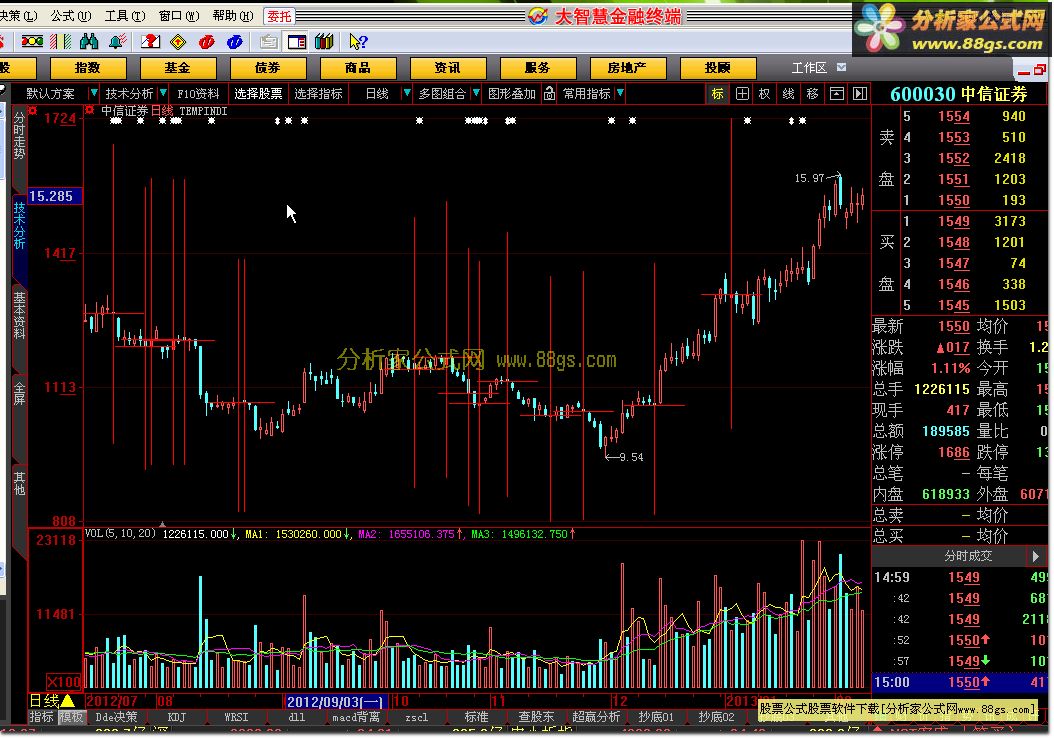Select the 模板 bottom tab
This screenshot has width=1054, height=738.
pos(71,717)
